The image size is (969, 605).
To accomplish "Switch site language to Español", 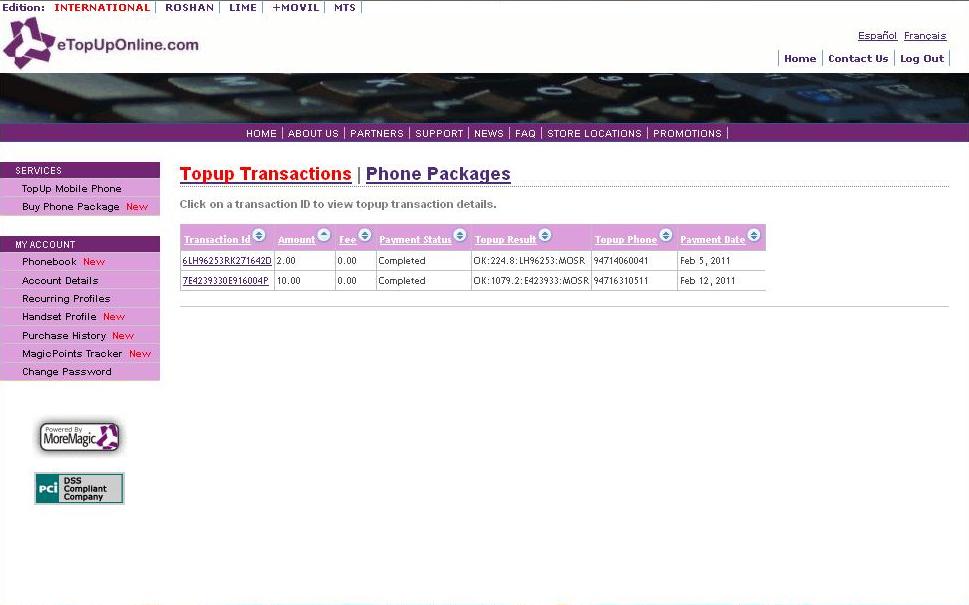I will click(x=877, y=36).
